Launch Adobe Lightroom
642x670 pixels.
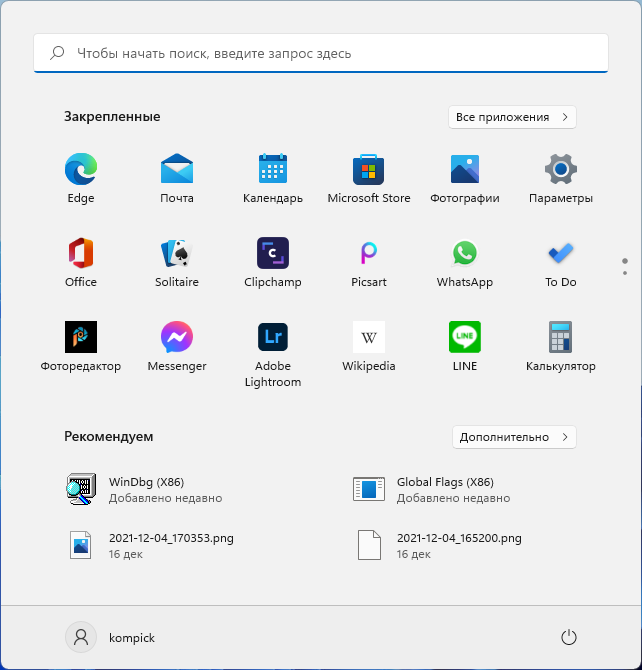click(273, 354)
